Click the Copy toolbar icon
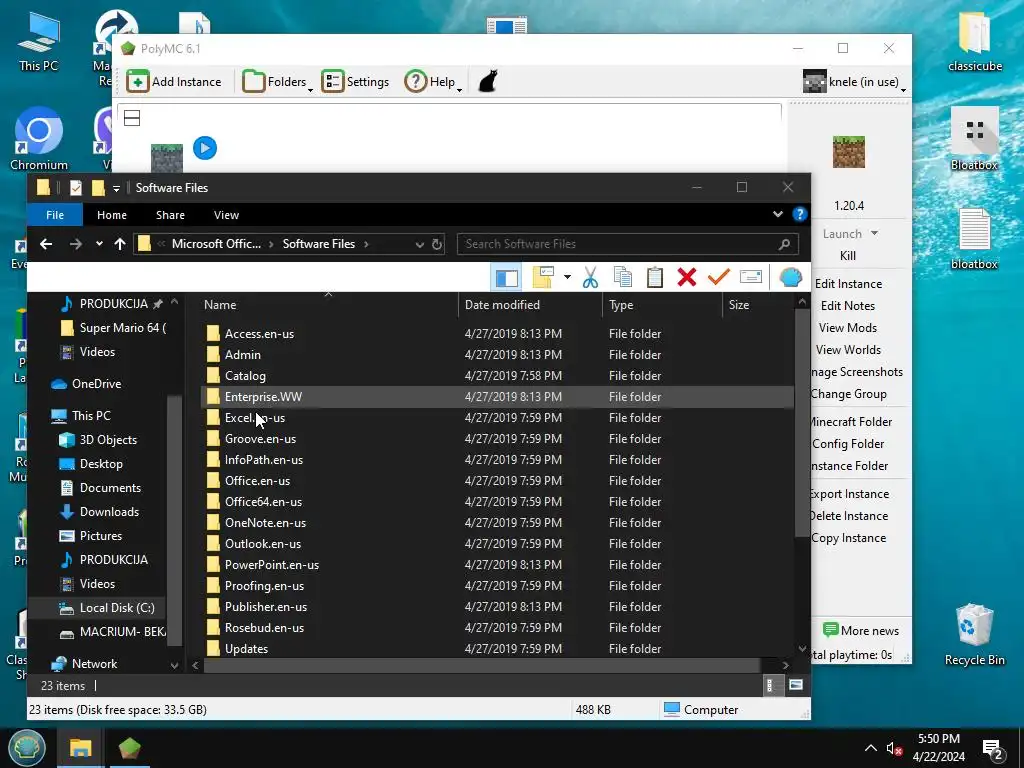1024x768 pixels. pyautogui.click(x=623, y=278)
